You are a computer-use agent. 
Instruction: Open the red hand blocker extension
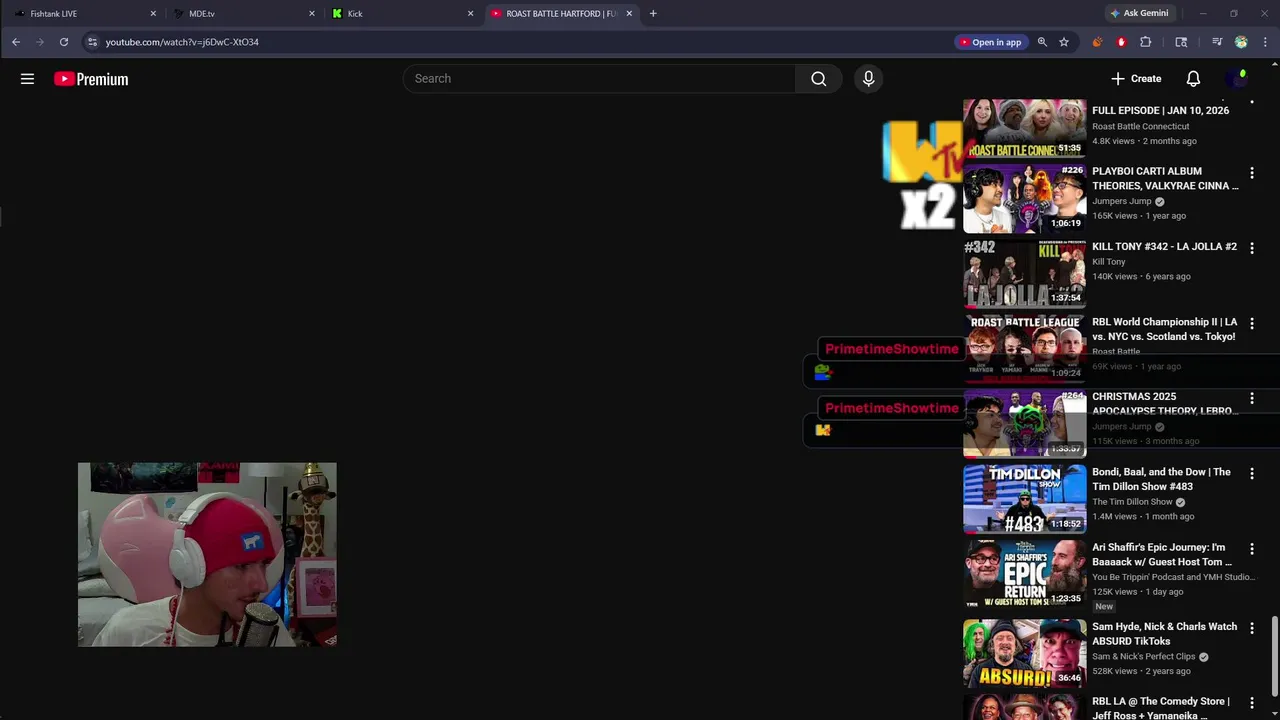tap(1121, 42)
